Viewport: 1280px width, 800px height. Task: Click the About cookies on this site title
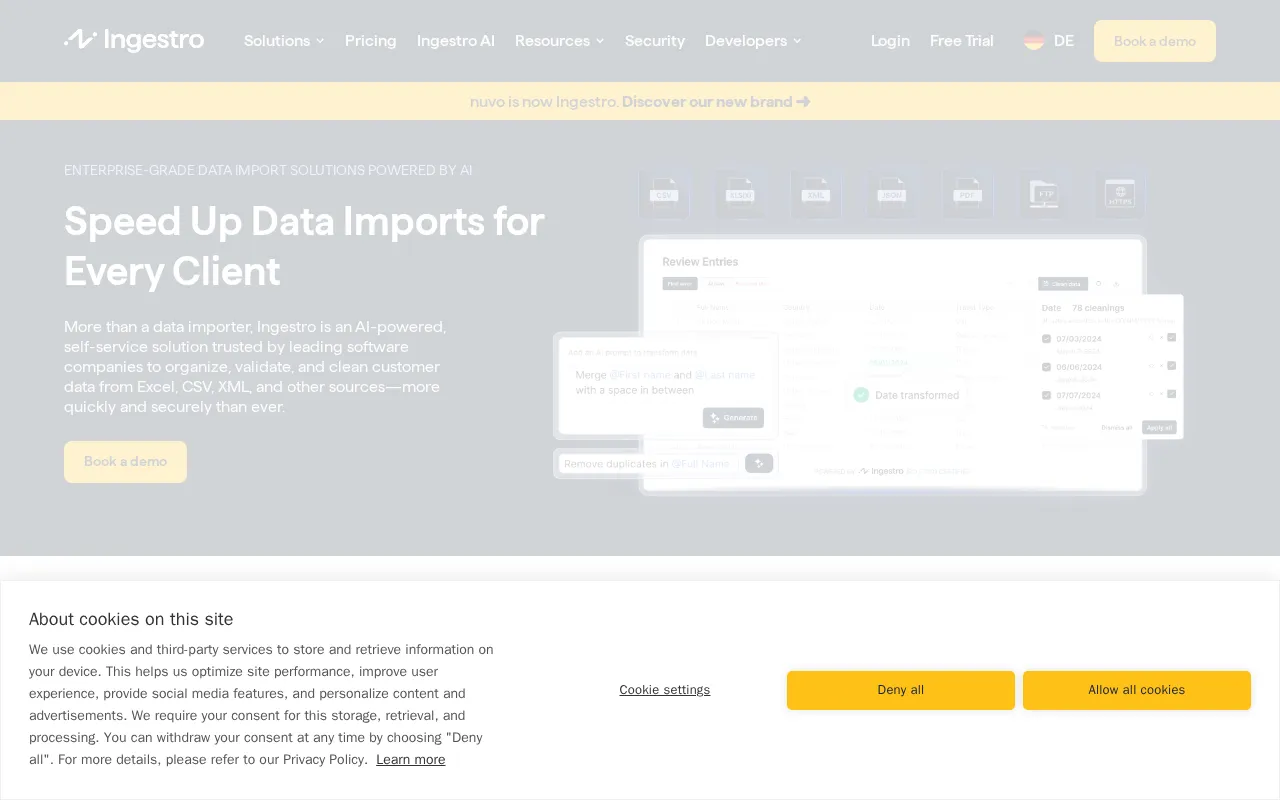tap(131, 619)
